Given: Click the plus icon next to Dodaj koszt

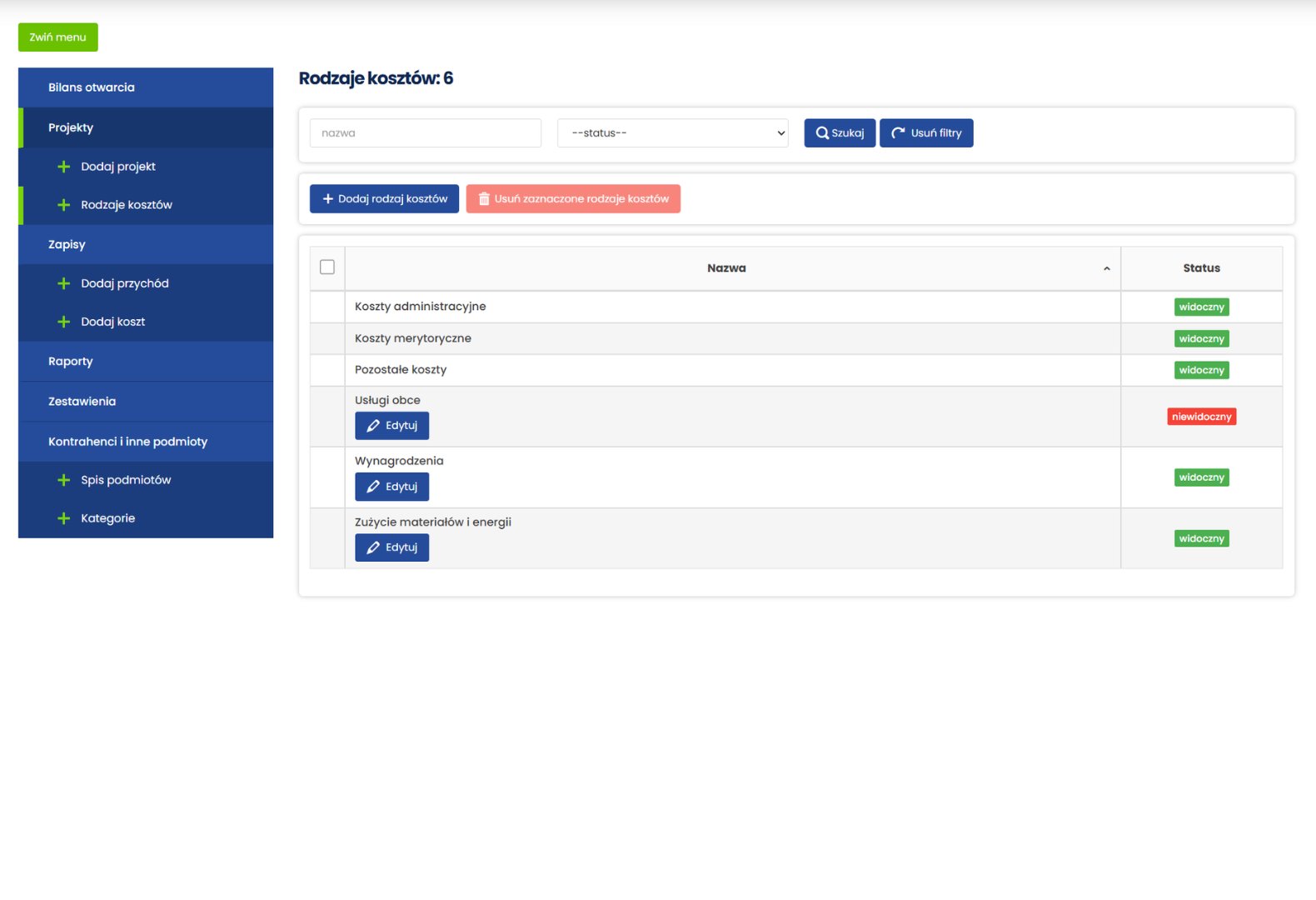Looking at the screenshot, I should click(x=63, y=322).
